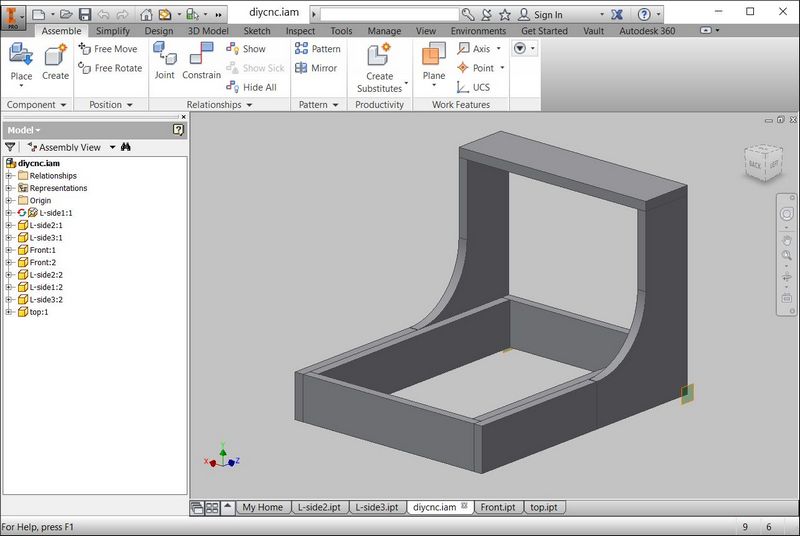Select the Free Rotate tool
800x536 pixels.
110,68
